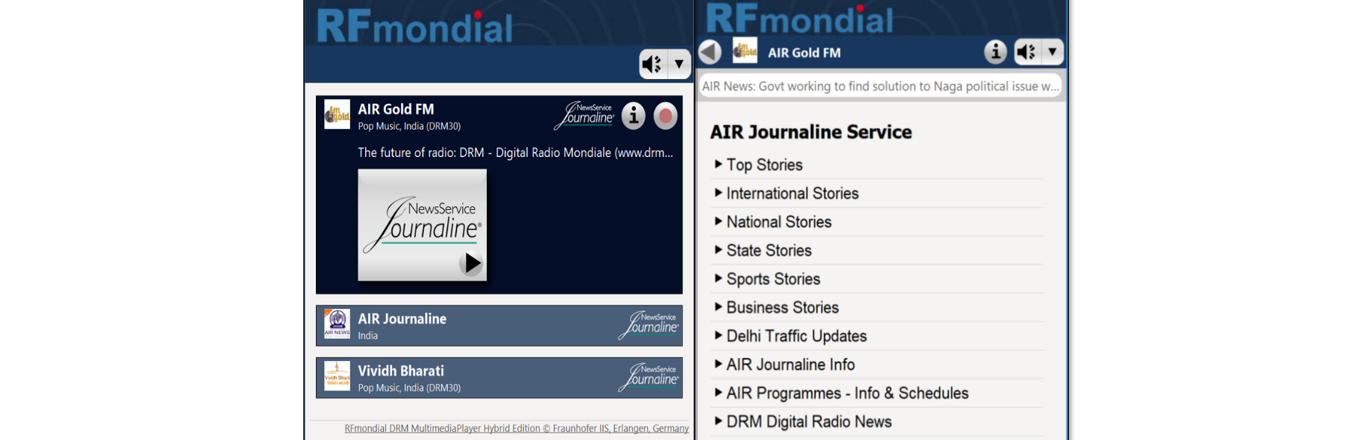Open volume dropdown in left station list panel
Viewport: 1365px width, 440px height.
point(679,65)
